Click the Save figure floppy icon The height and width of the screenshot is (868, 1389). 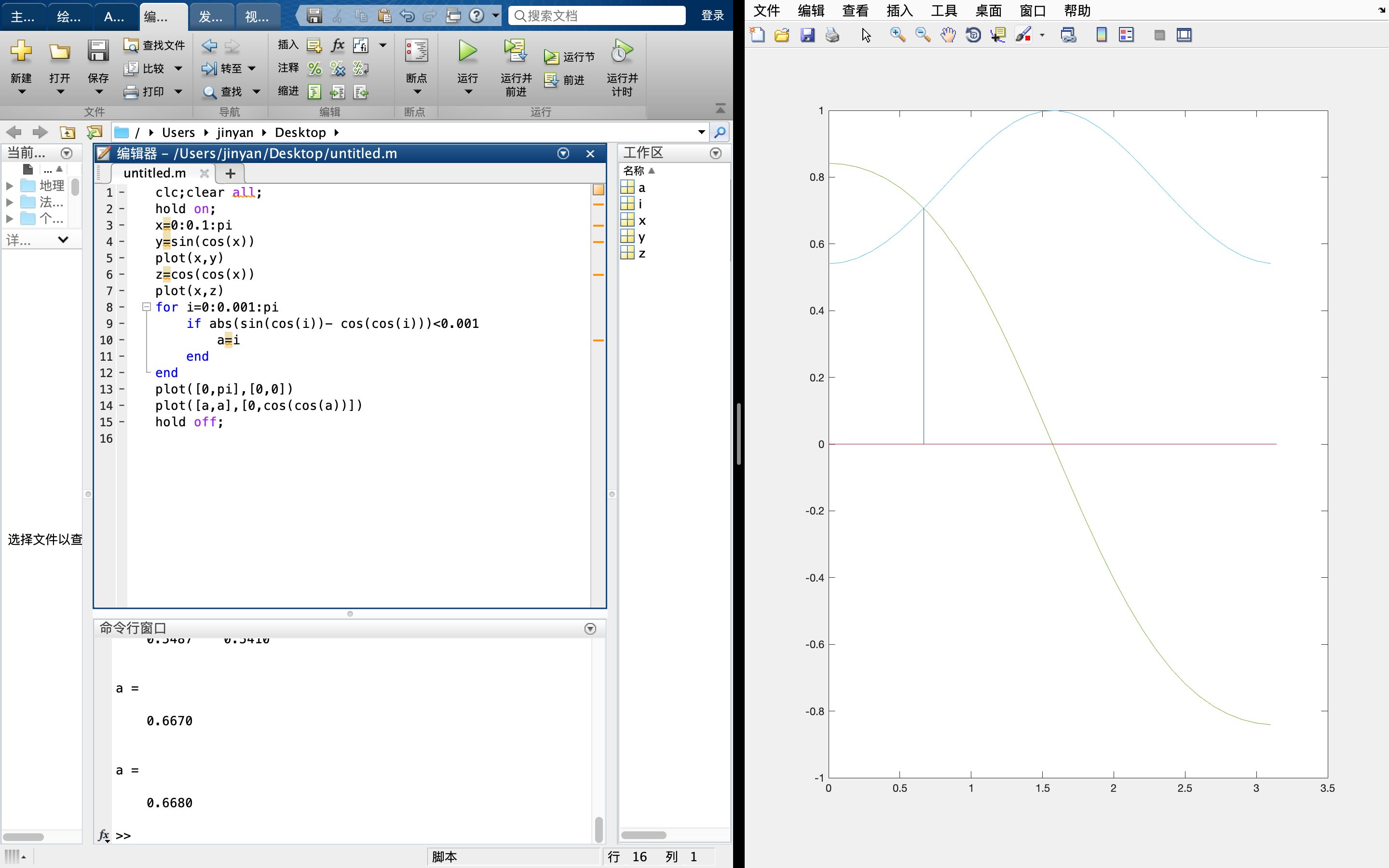(x=807, y=35)
